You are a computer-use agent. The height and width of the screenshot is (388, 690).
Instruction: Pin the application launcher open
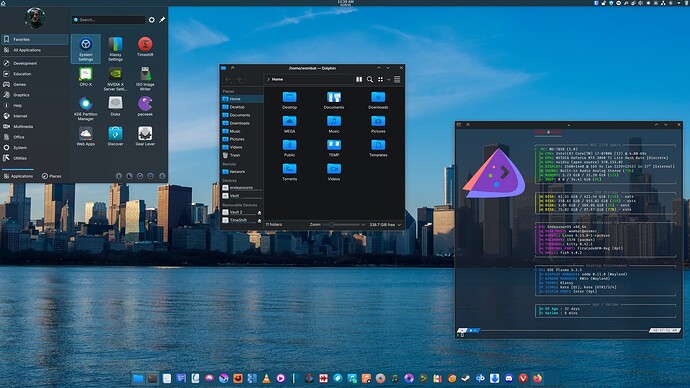162,20
